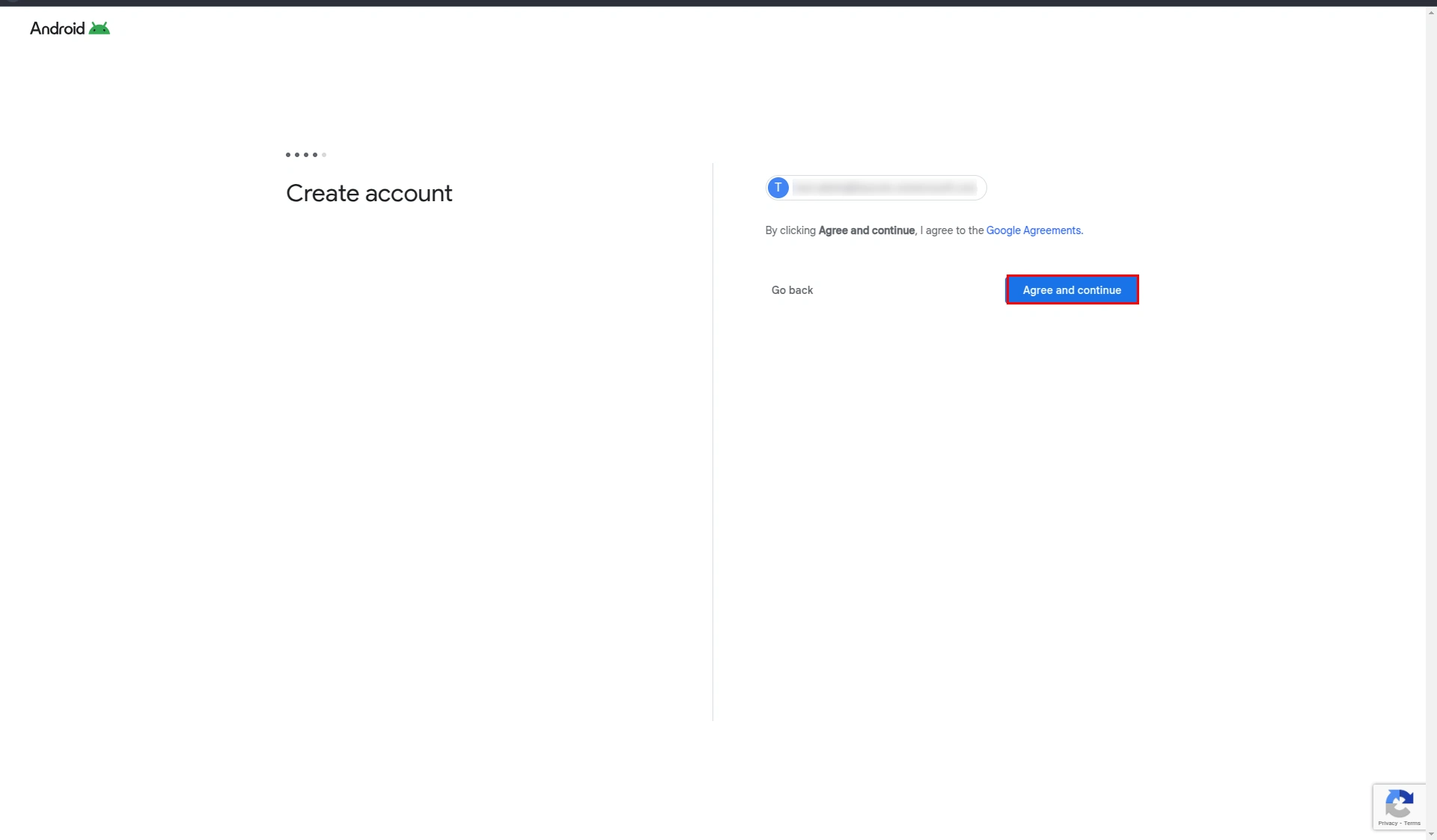1437x840 pixels.
Task: Click the vertical scrollbar track
Action: (x=1430, y=419)
